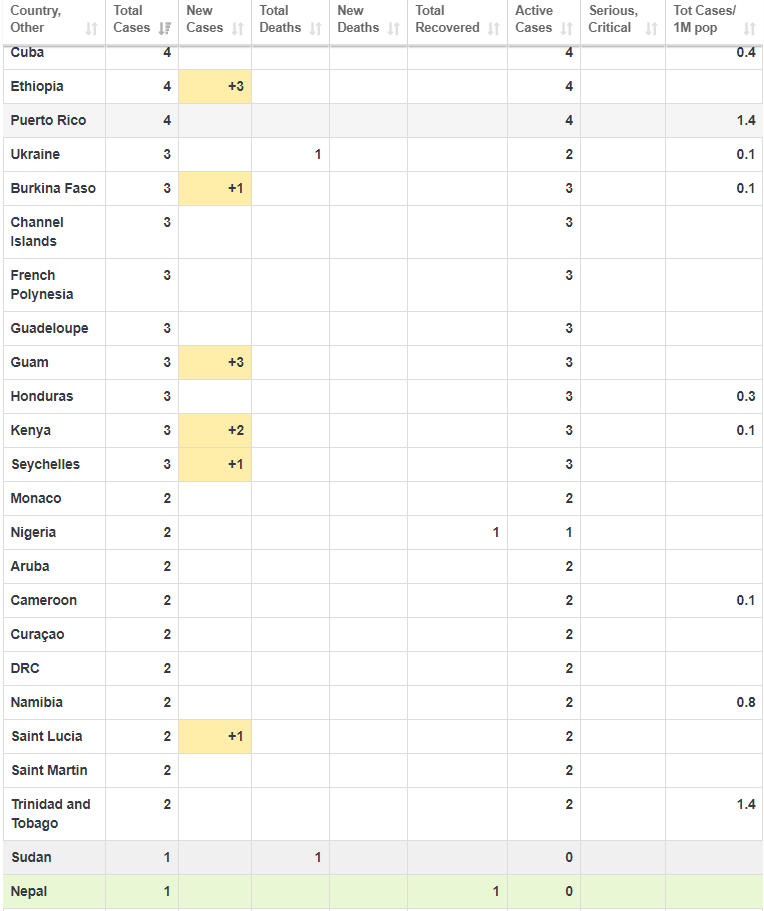Screen dimensions: 764x911
Task: Select the Puerto Rico row label
Action: click(48, 121)
